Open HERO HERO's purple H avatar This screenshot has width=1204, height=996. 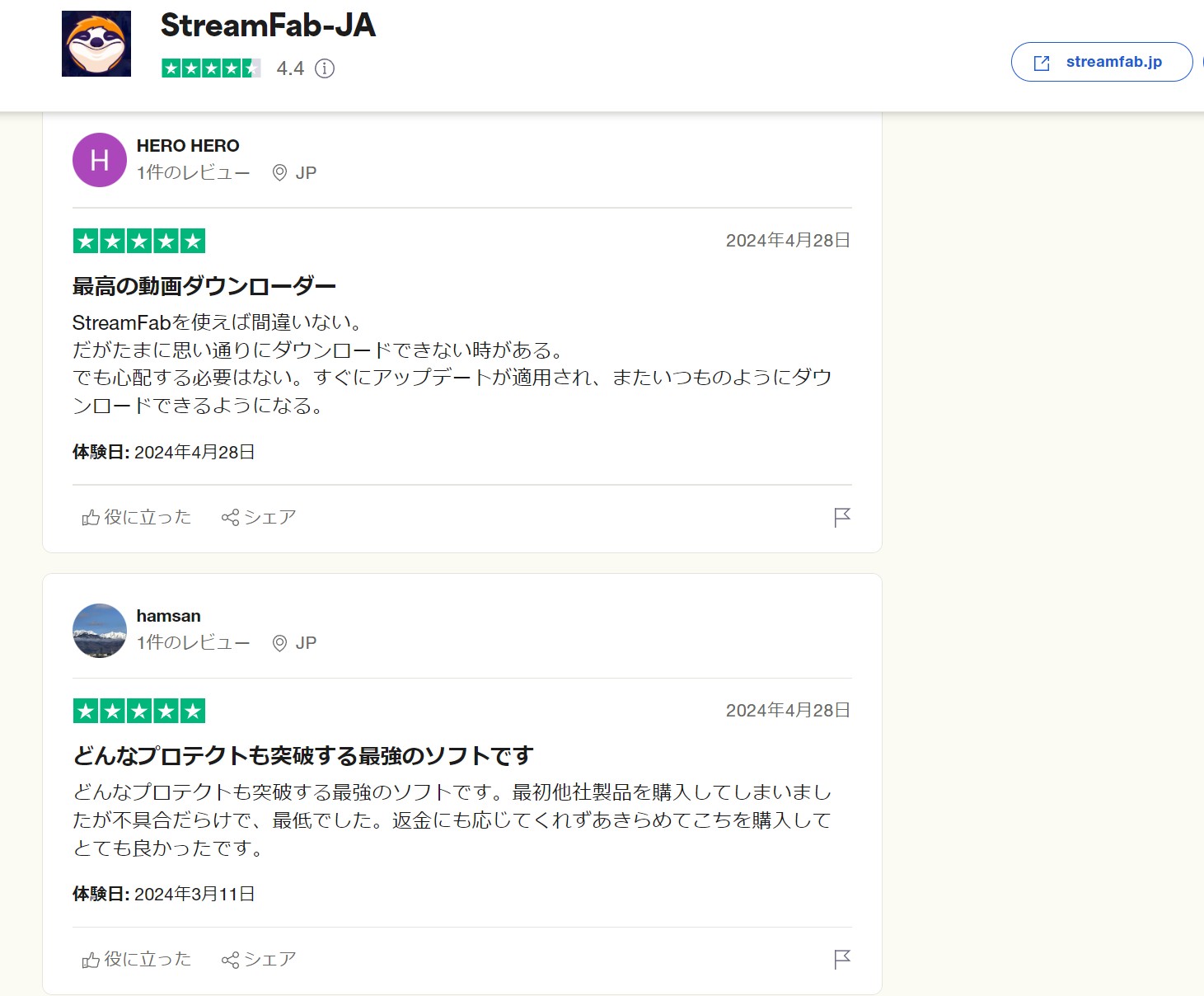tap(100, 160)
